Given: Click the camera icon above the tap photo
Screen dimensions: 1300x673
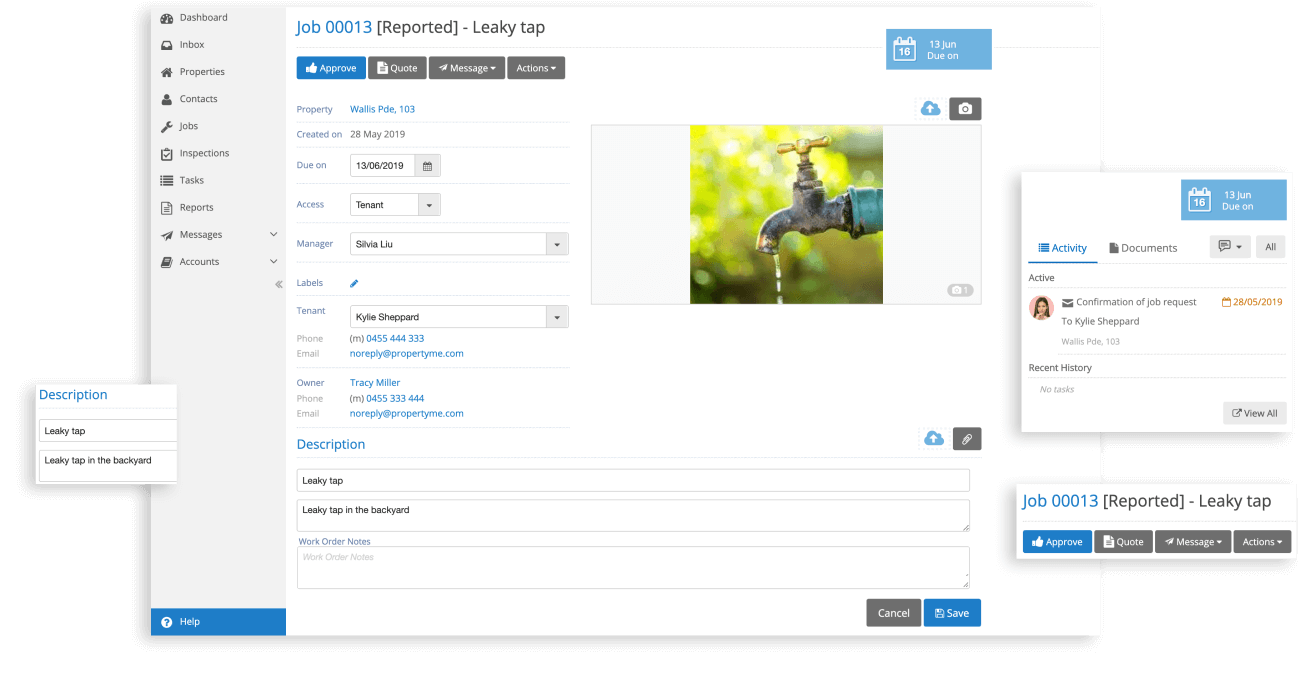Looking at the screenshot, I should tap(965, 109).
